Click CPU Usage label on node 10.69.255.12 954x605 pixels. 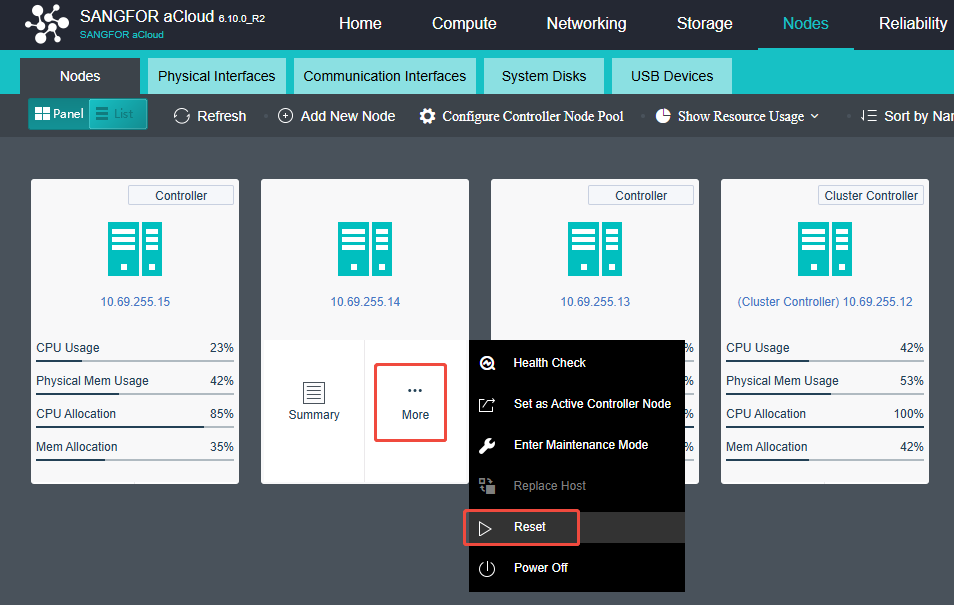757,348
